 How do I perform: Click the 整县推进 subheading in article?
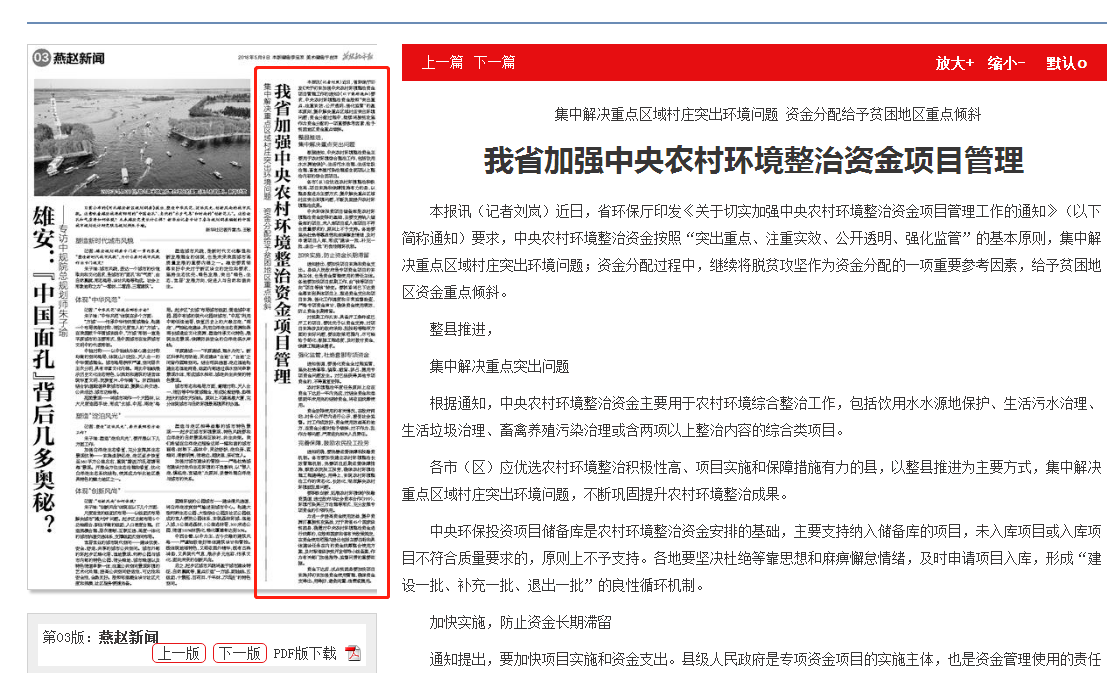[x=461, y=328]
